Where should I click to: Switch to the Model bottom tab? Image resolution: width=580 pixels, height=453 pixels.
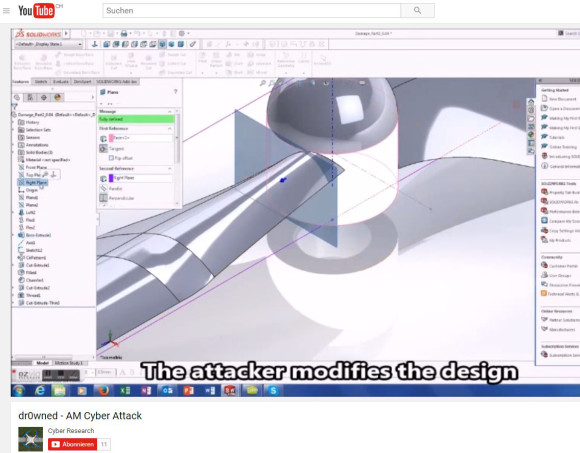point(42,363)
